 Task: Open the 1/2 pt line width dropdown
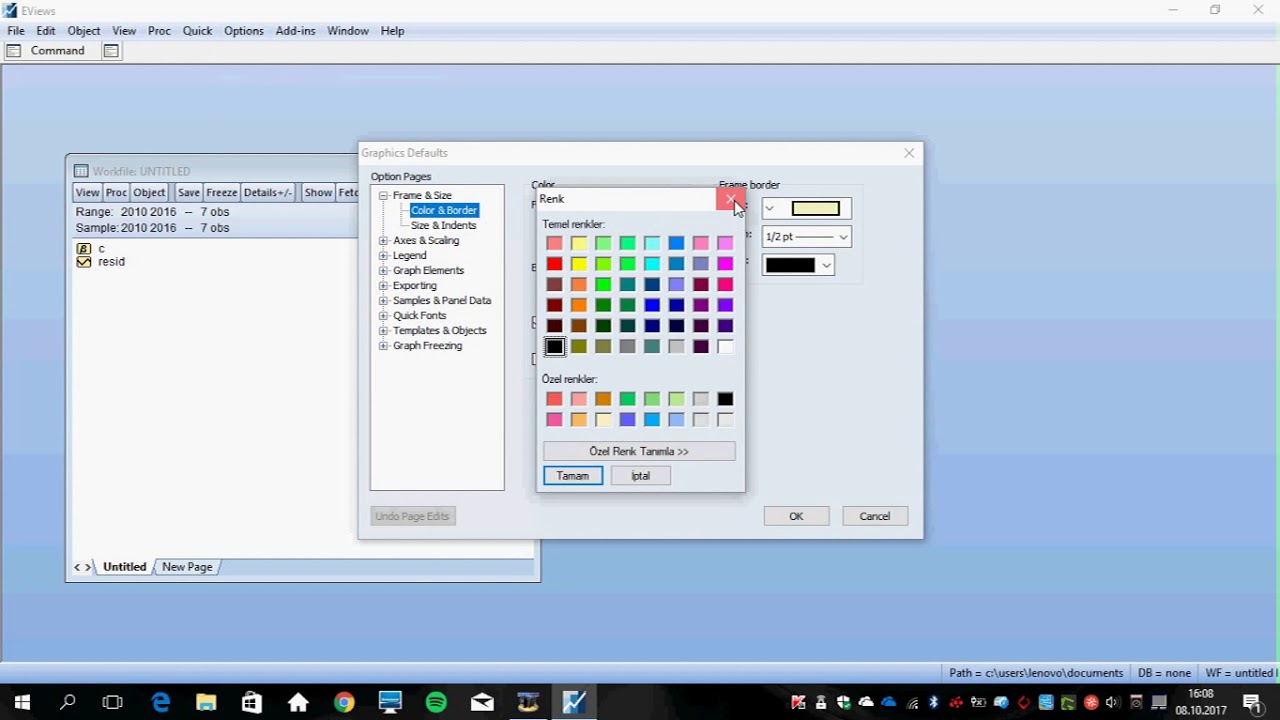coord(806,237)
